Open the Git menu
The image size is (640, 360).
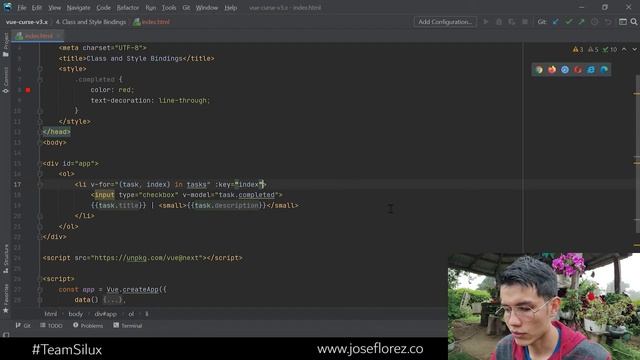(186, 8)
